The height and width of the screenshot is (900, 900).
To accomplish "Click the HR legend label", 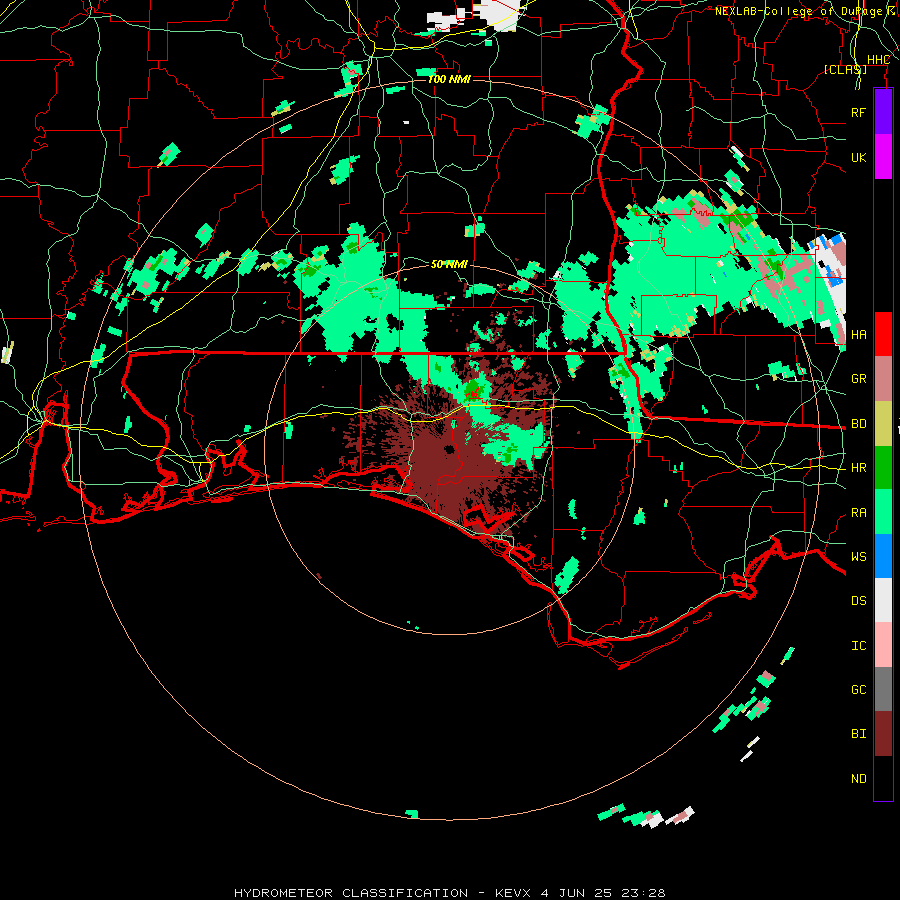I will click(859, 468).
